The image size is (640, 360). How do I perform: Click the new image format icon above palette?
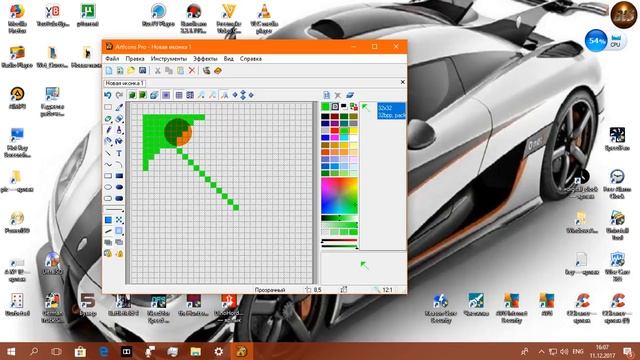327,95
